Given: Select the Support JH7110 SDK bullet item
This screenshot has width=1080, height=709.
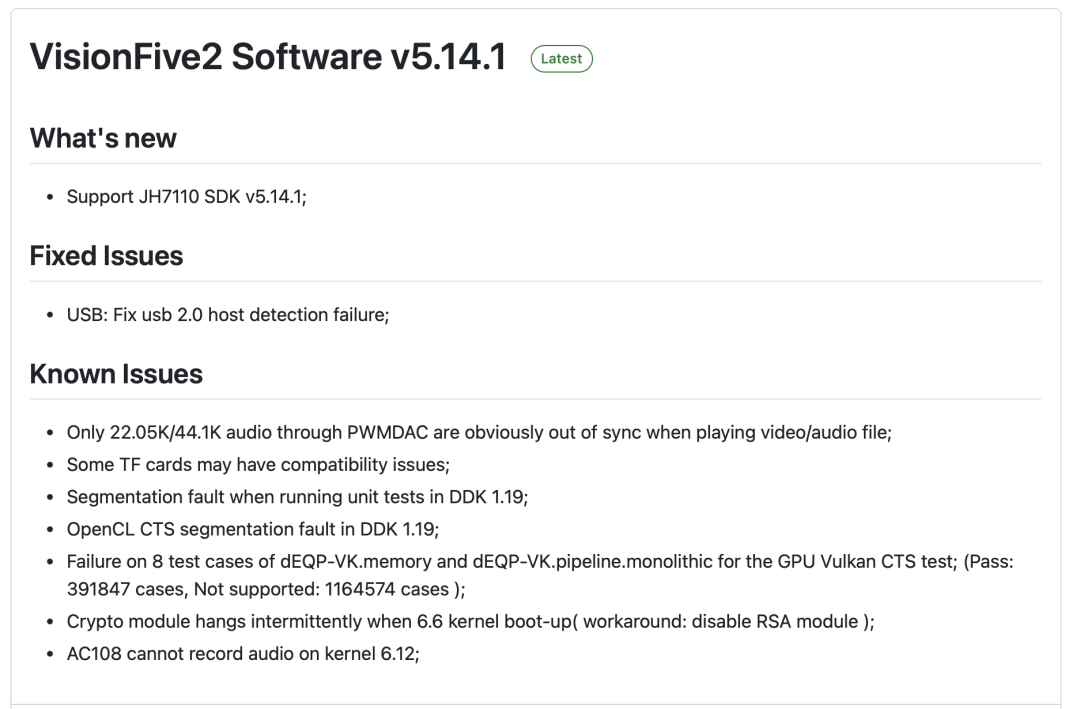Looking at the screenshot, I should (186, 197).
